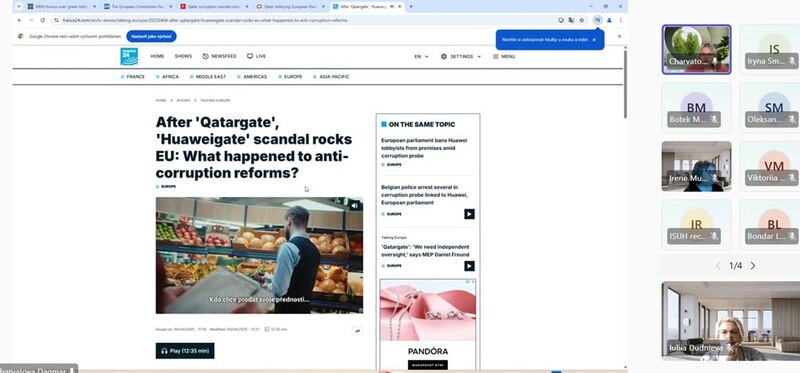
Task: Click the HOME breadcrumb above the headline
Action: pyautogui.click(x=161, y=101)
